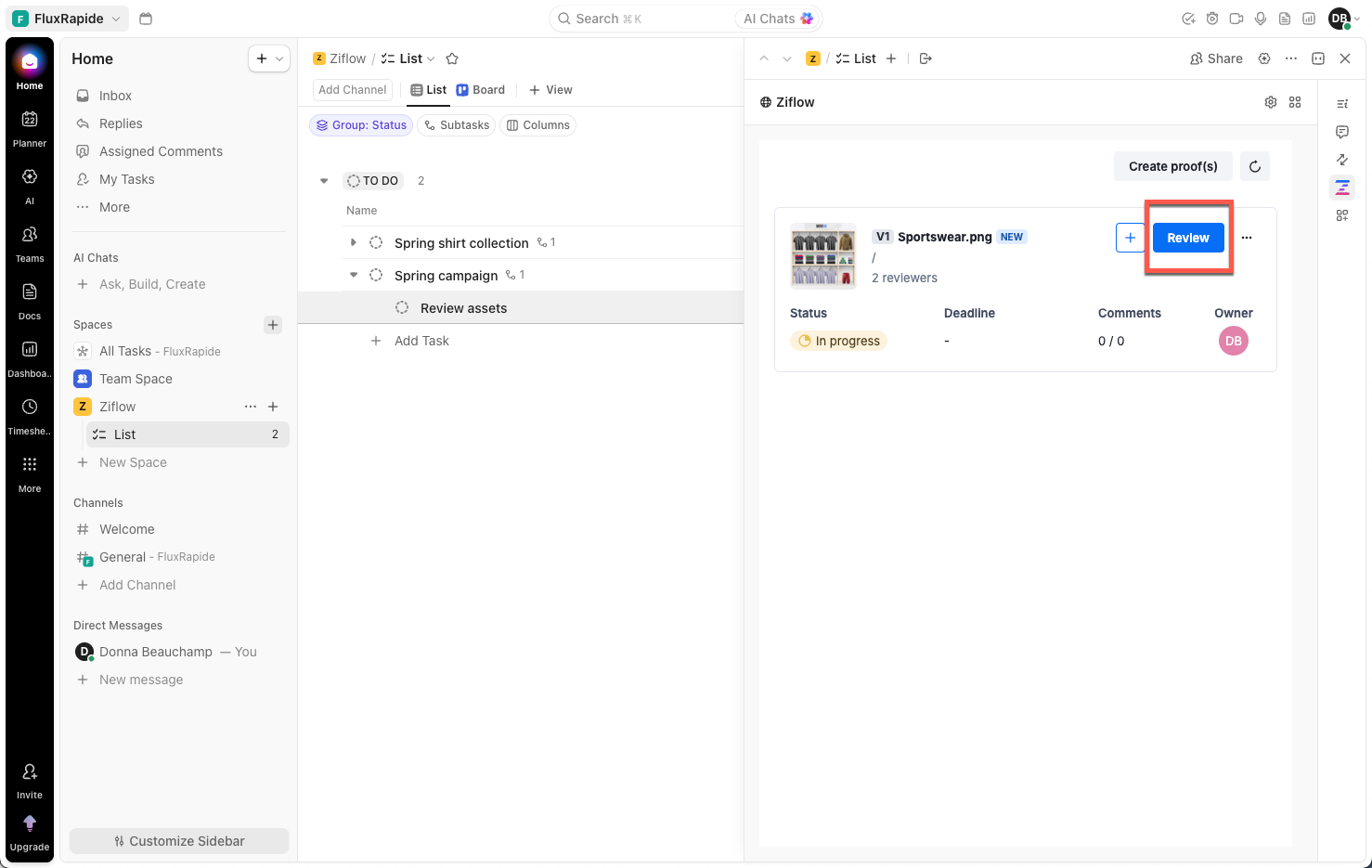This screenshot has width=1372, height=868.
Task: Expand the Spring shirt collection subtasks
Action: (x=353, y=242)
